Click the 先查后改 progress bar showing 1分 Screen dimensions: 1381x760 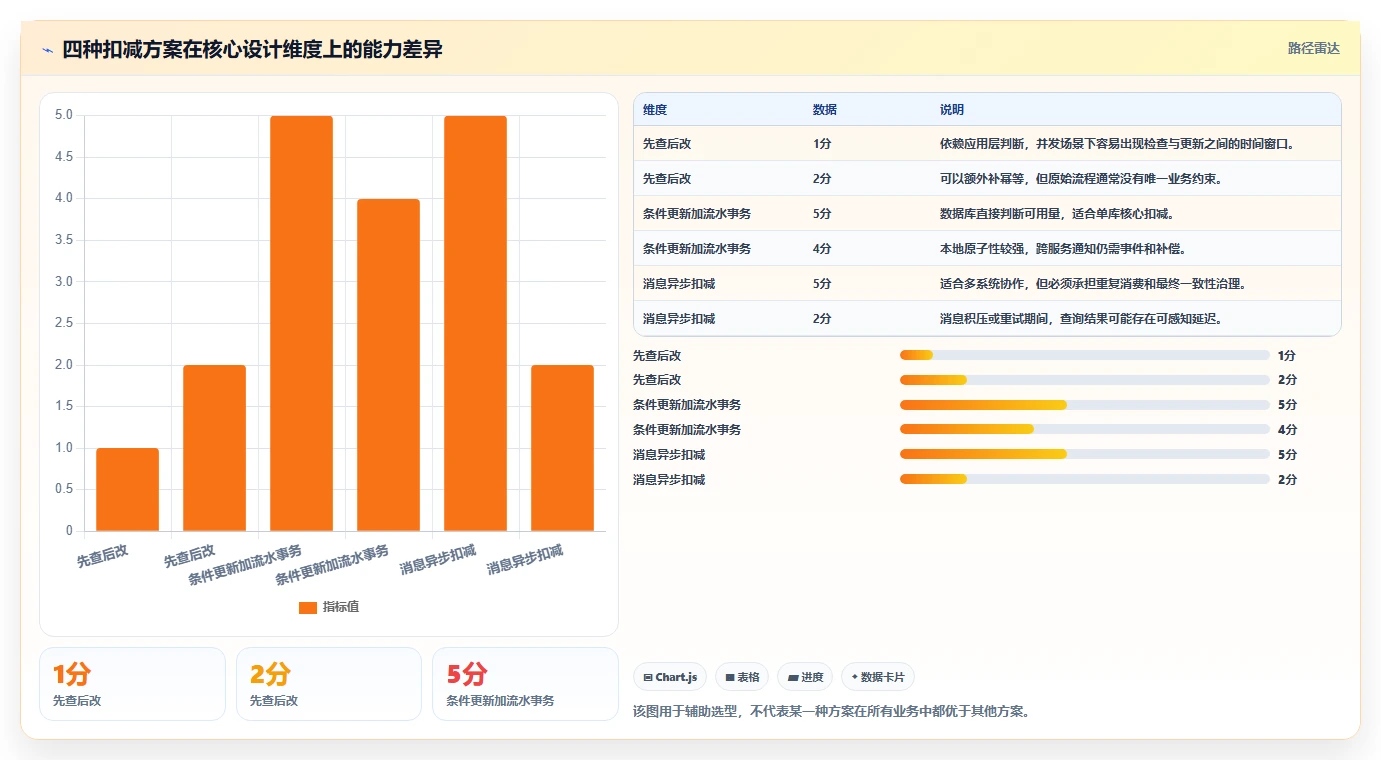click(x=1085, y=355)
